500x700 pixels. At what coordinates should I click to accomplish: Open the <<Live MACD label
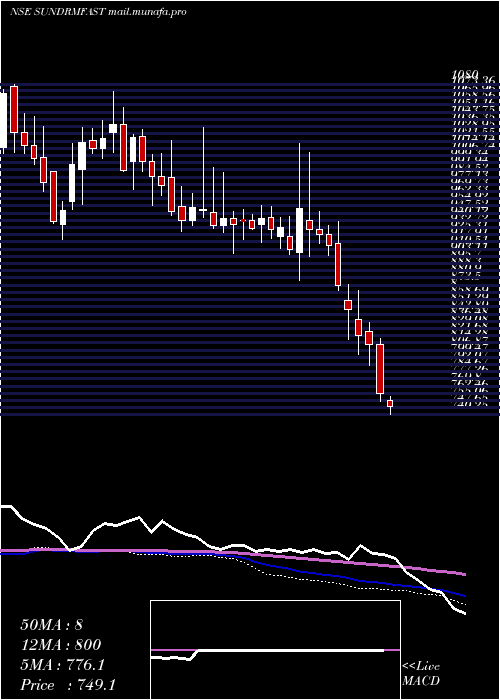pos(421,674)
